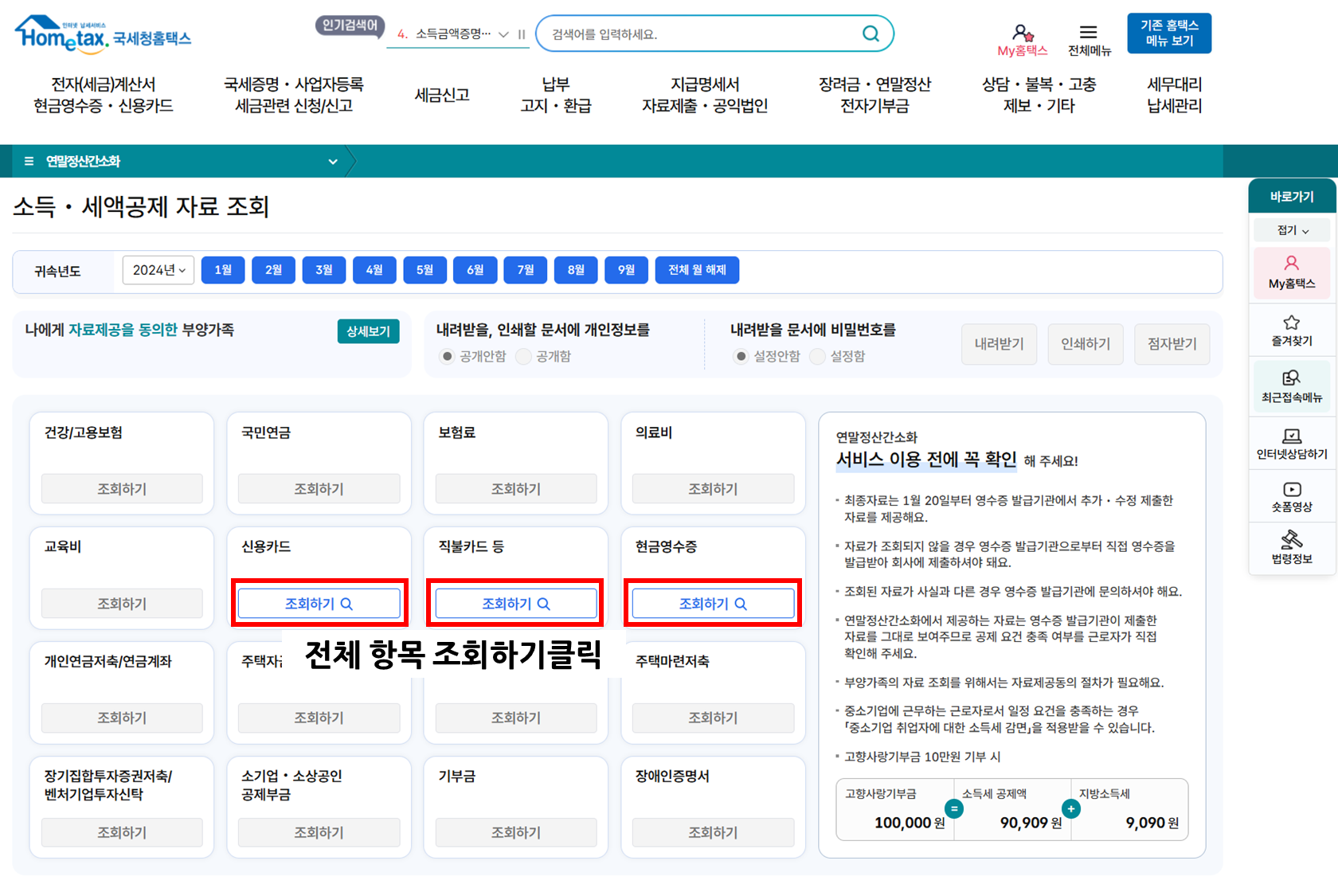Viewport: 1338px width, 896px height.
Task: Click 조회하기 under 개인연금저축/연금계좌
Action: (x=122, y=718)
